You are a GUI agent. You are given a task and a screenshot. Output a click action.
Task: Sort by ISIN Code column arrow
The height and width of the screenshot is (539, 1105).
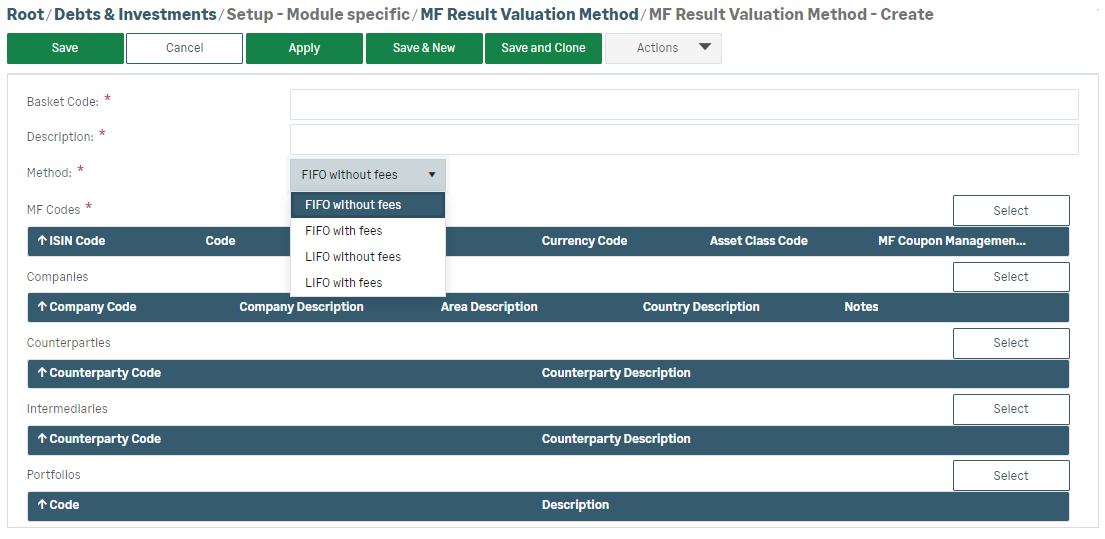[71, 241]
